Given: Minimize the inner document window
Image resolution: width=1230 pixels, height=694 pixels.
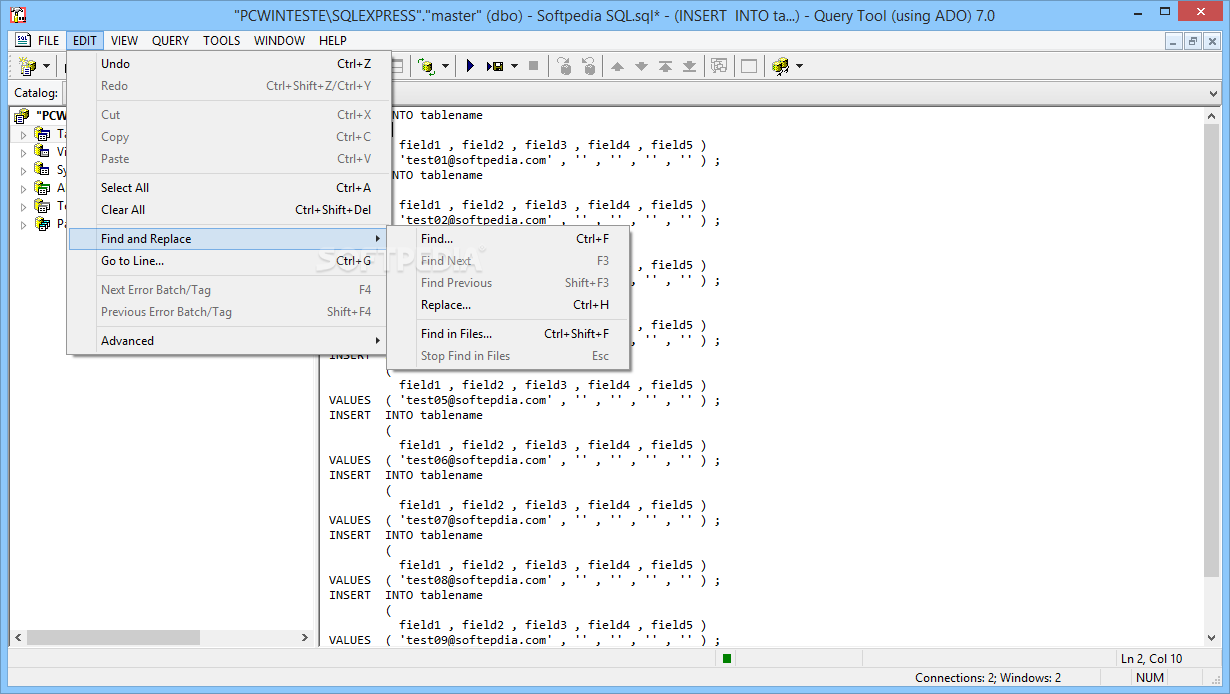Looking at the screenshot, I should [1174, 41].
